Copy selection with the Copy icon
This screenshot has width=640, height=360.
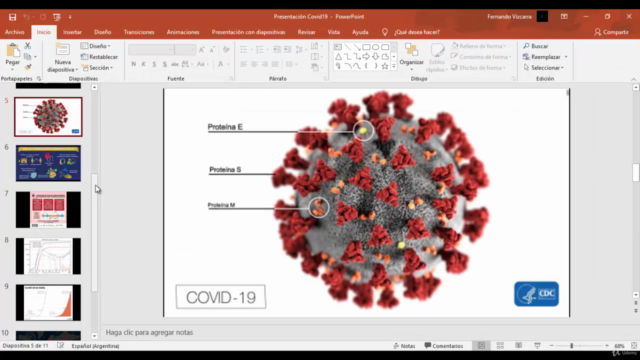[27, 56]
